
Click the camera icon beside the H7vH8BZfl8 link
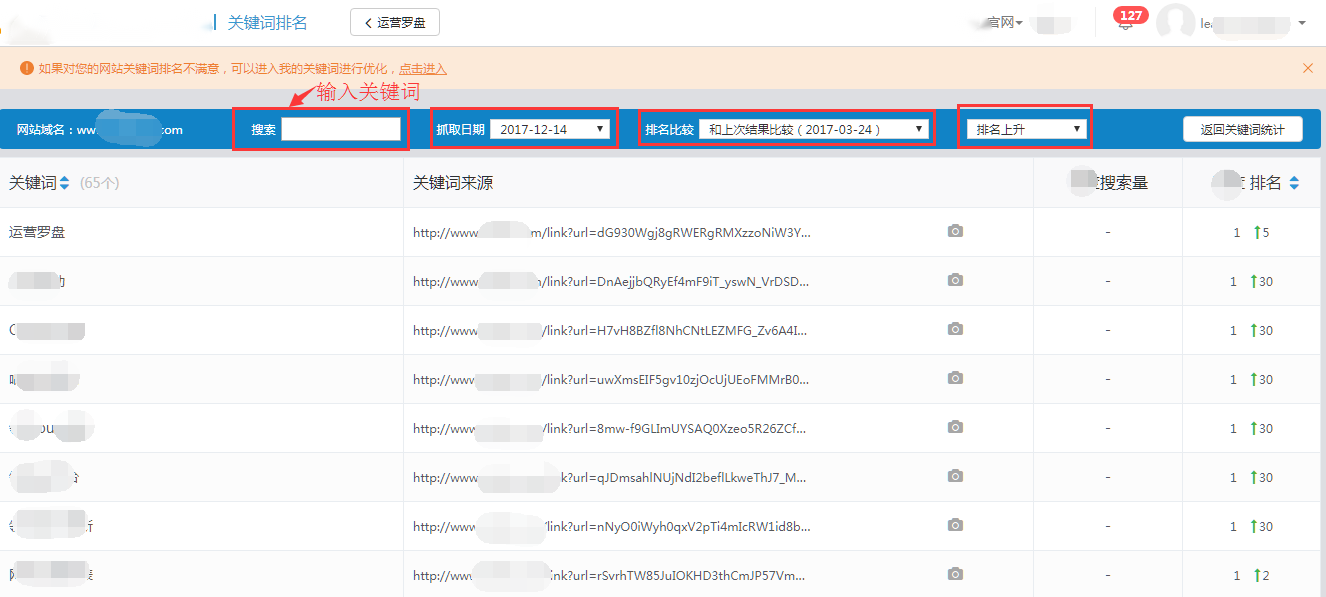[955, 329]
